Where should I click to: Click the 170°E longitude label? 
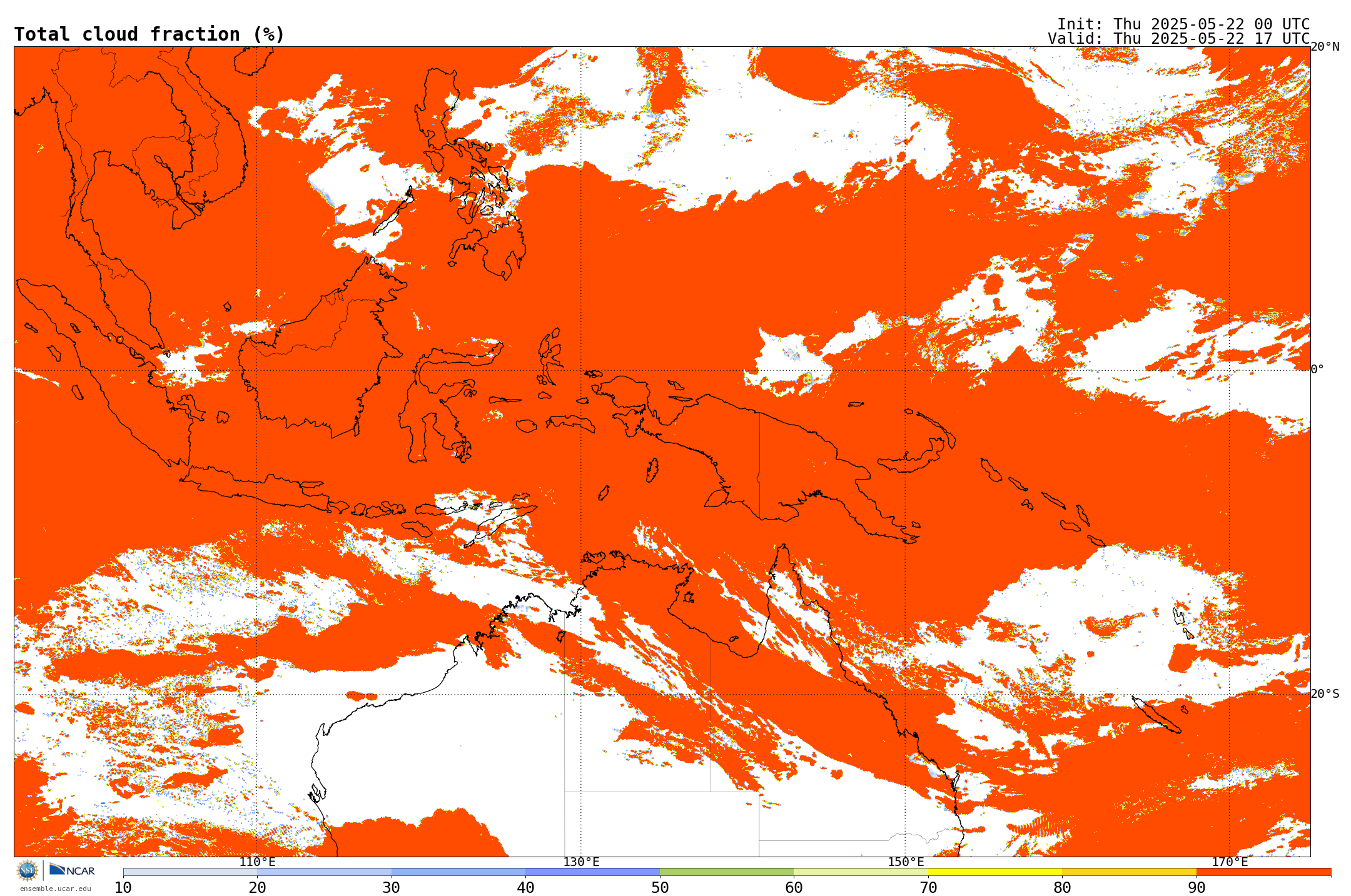(x=1230, y=862)
